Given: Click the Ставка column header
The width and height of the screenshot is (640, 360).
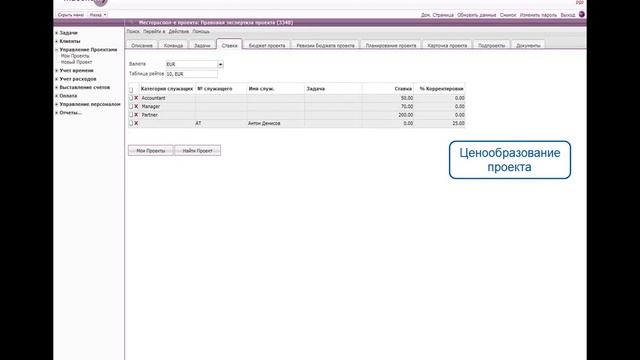Looking at the screenshot, I should pyautogui.click(x=388, y=89).
